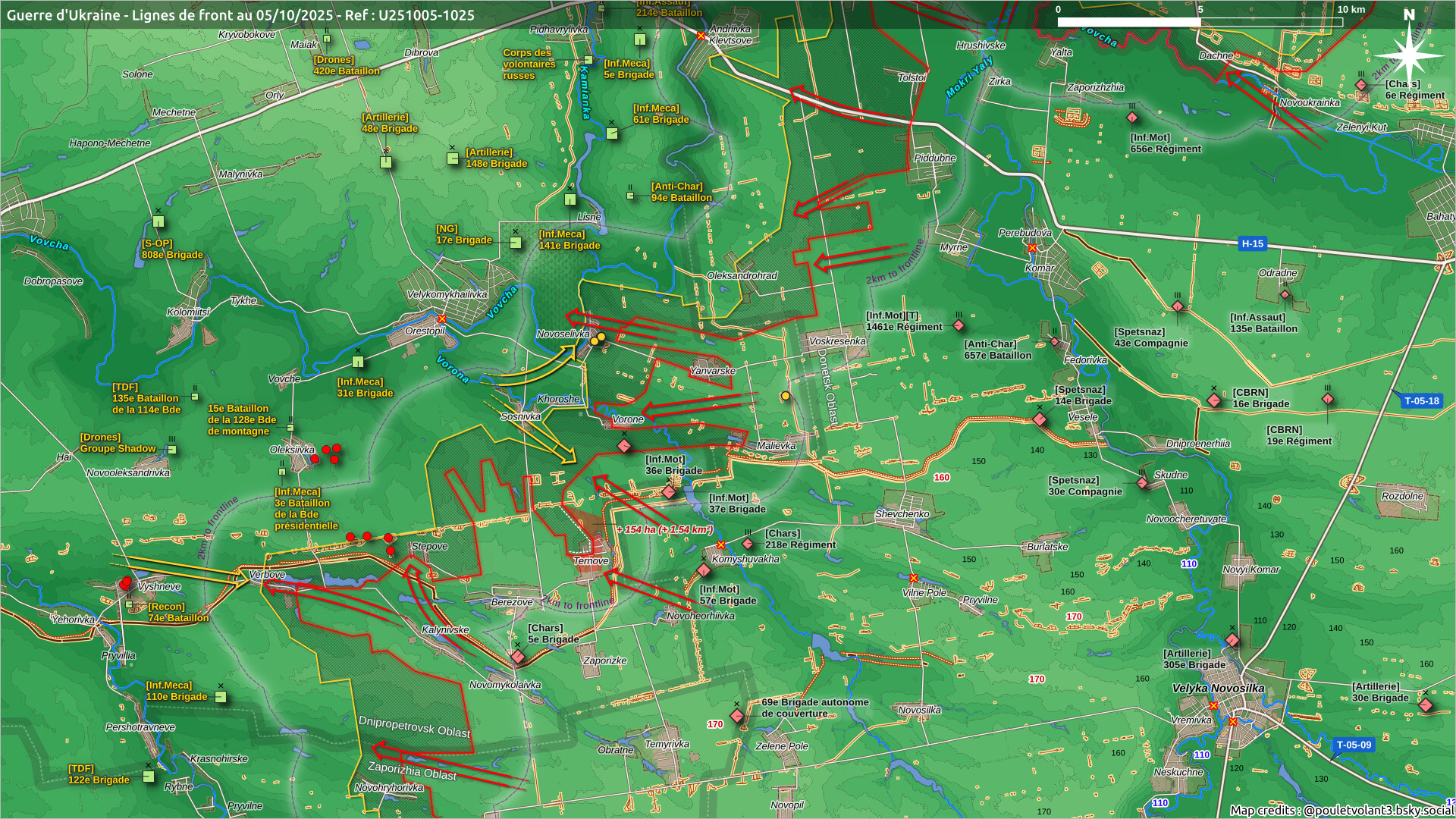The image size is (1456, 819).
Task: Click the +154 ha area gain label
Action: click(x=664, y=529)
